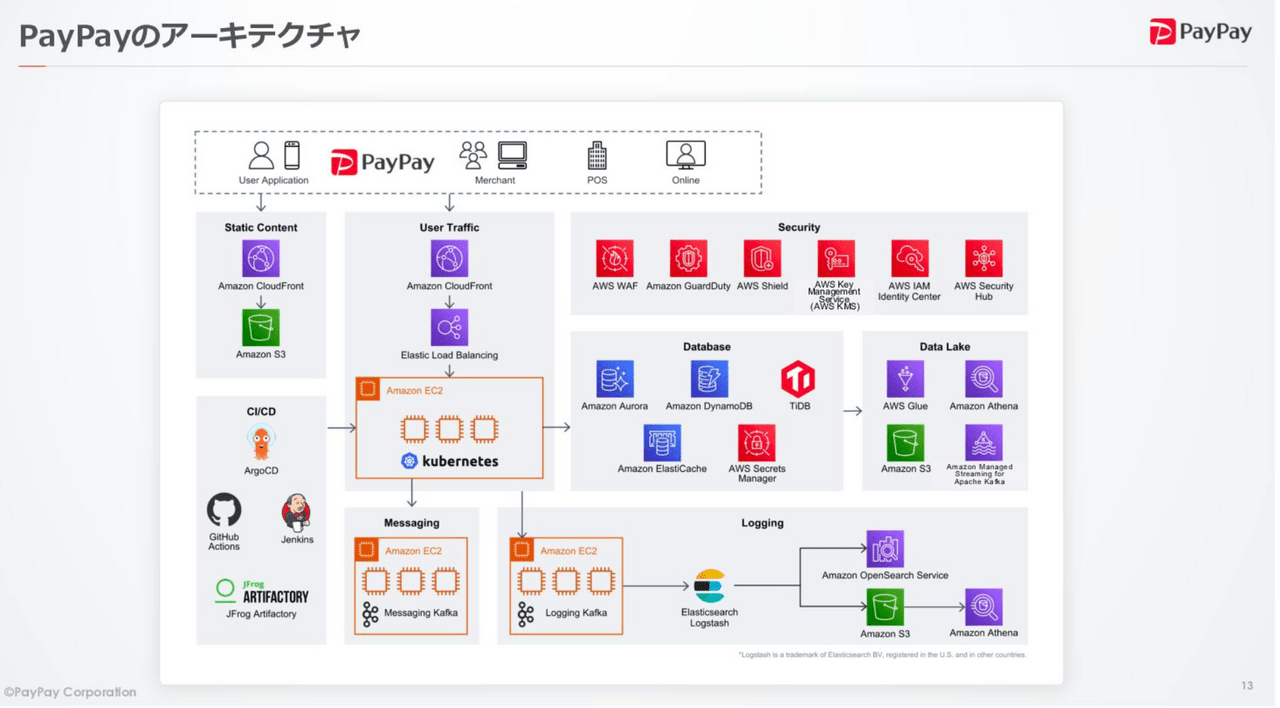Select the Amazon Athena icon in Logging

984,607
